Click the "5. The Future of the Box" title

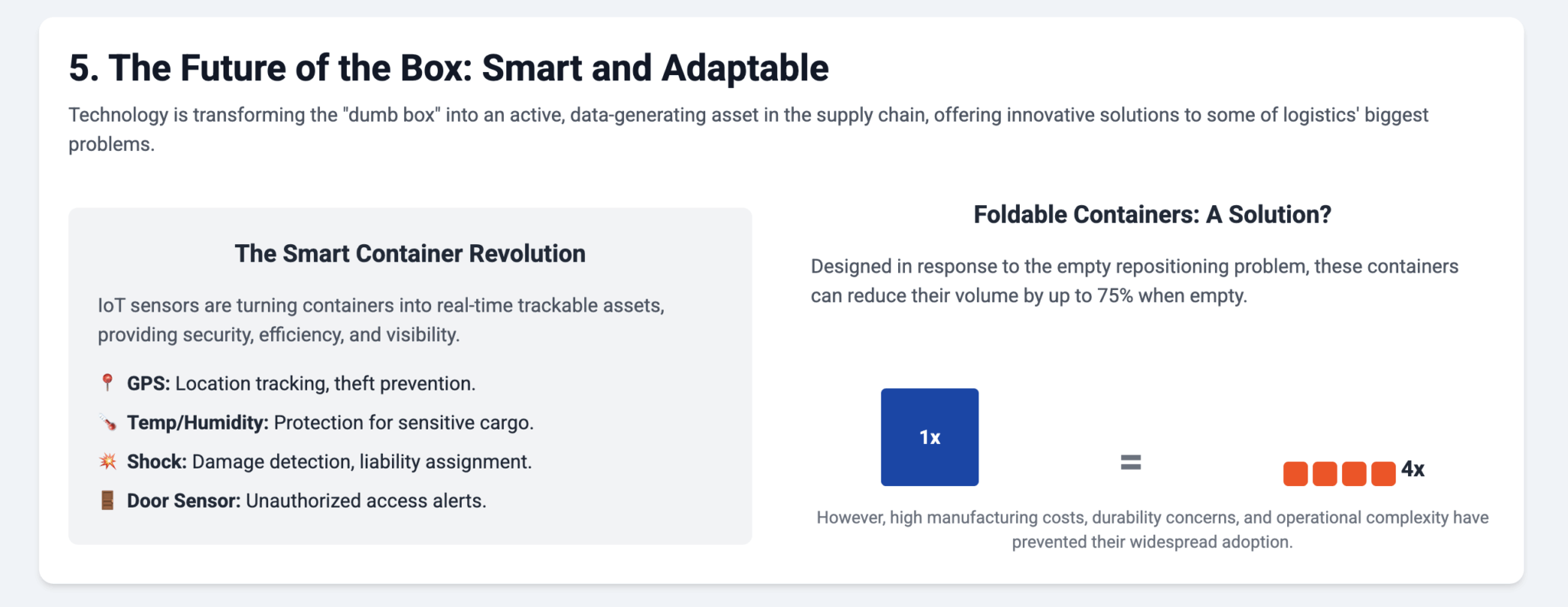(x=449, y=68)
